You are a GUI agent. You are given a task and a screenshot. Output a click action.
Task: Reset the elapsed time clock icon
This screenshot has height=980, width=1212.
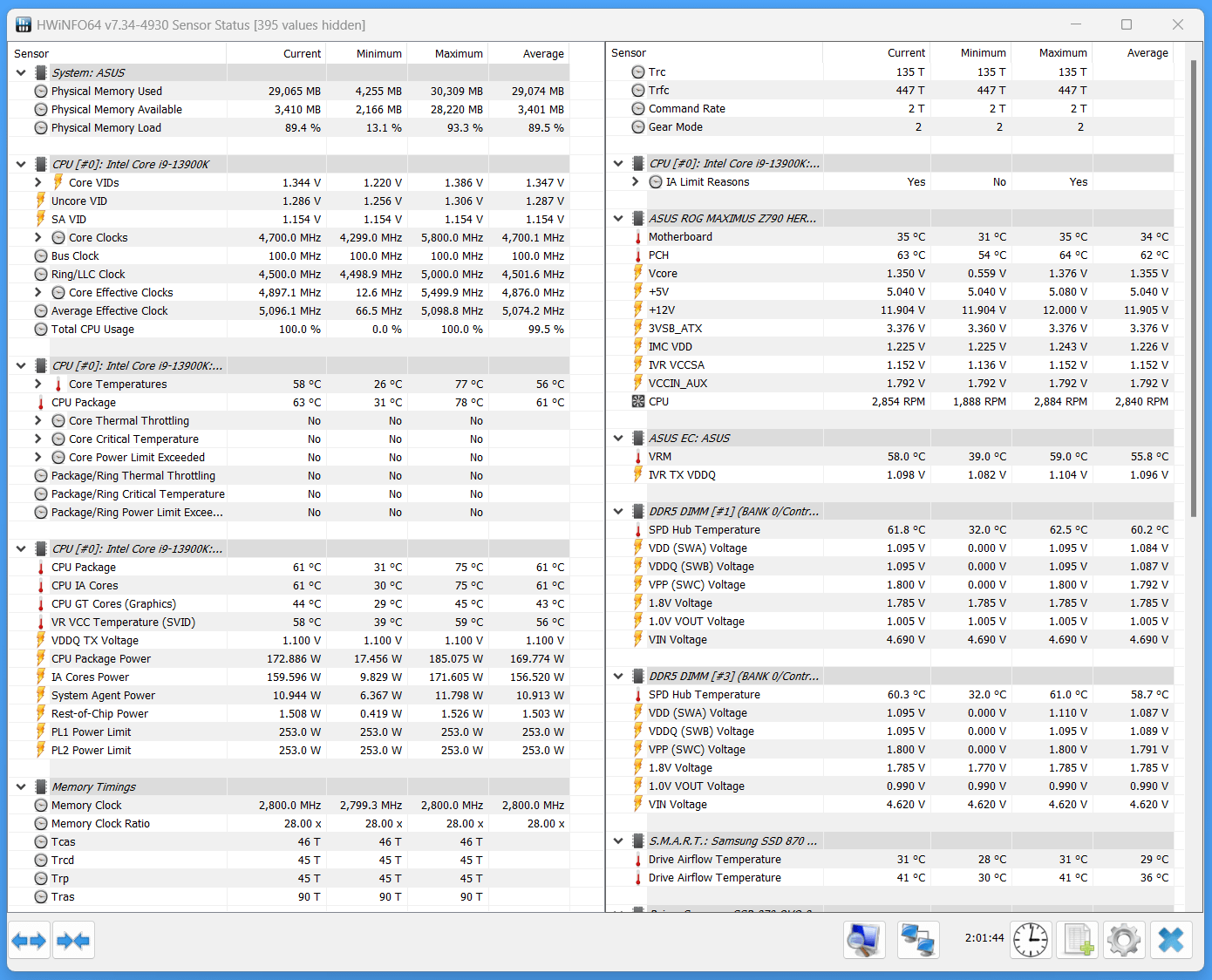click(x=1031, y=941)
